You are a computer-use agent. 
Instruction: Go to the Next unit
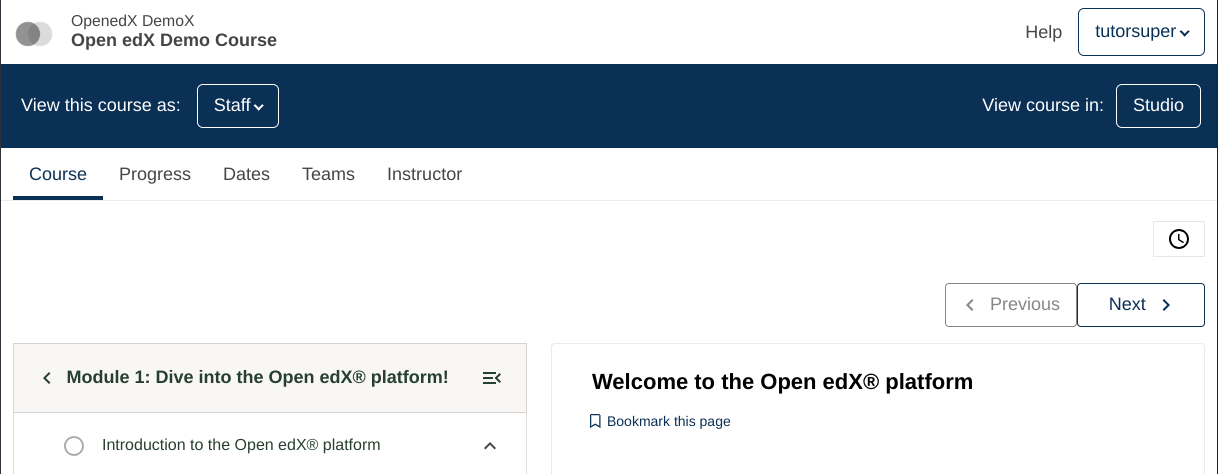pos(1141,305)
